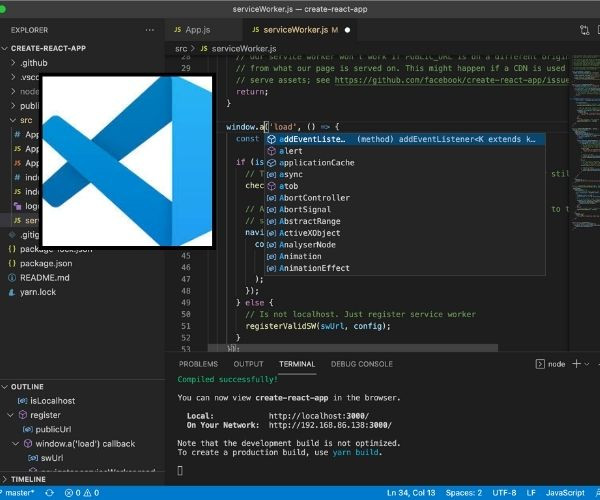
Task: Click the braces icon beside package.json
Action: click(12, 263)
